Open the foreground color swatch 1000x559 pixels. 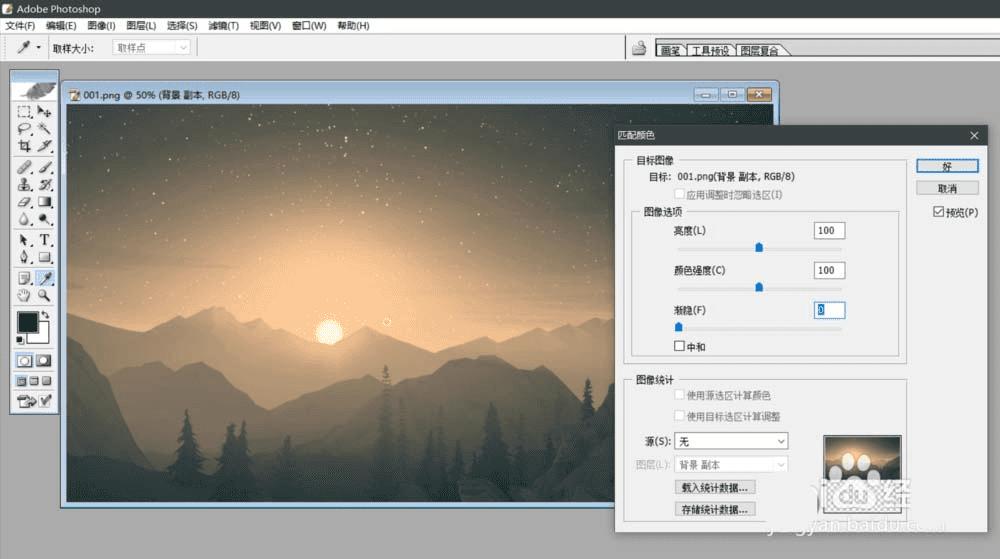point(27,323)
